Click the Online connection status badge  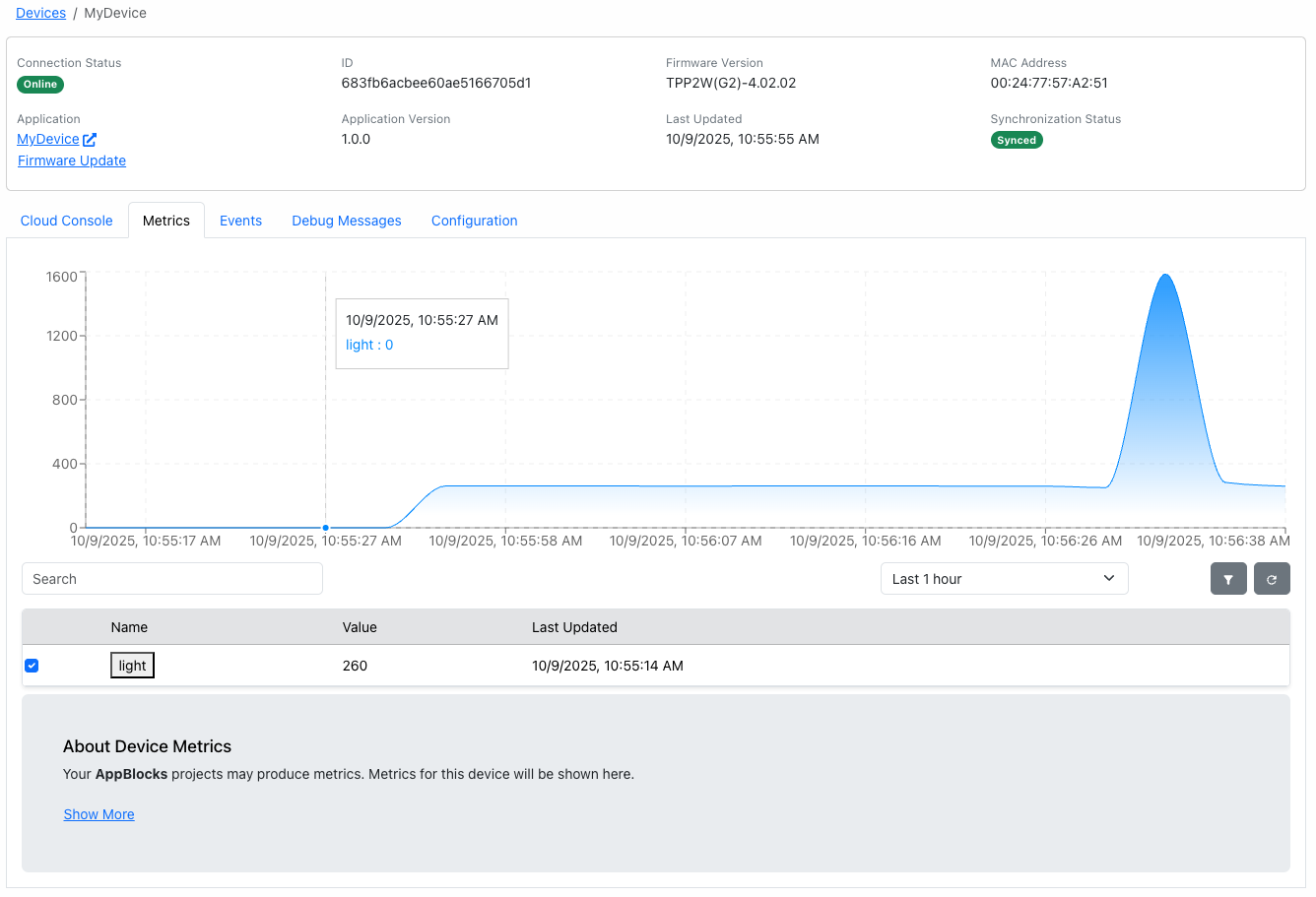pos(39,84)
